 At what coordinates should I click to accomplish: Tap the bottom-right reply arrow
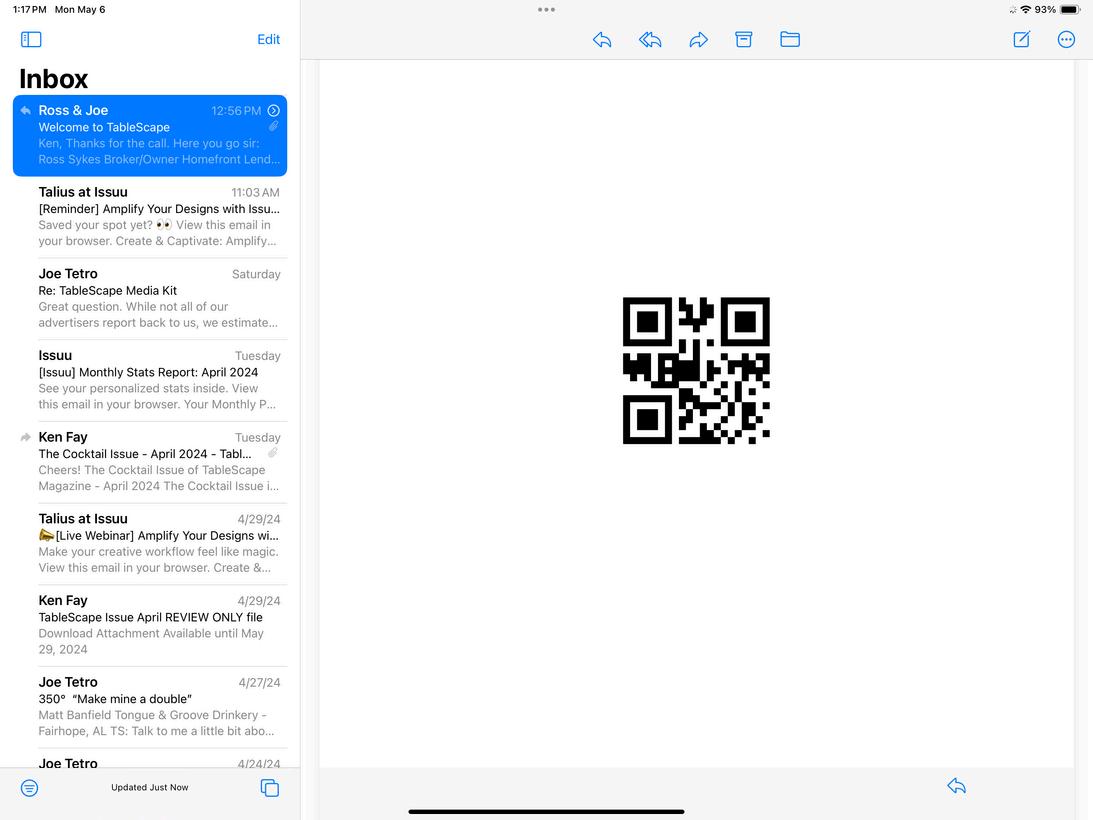click(956, 786)
